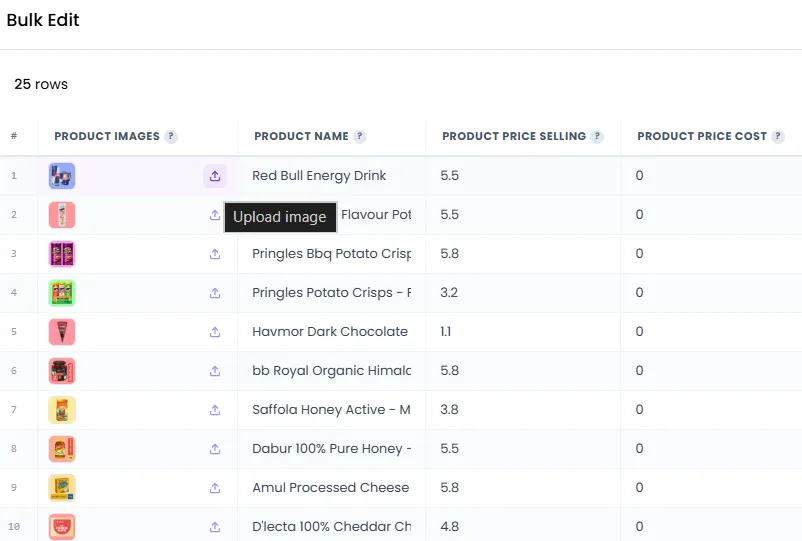
Task: Edit selling price 4.8 for D'lecta
Action: [523, 526]
